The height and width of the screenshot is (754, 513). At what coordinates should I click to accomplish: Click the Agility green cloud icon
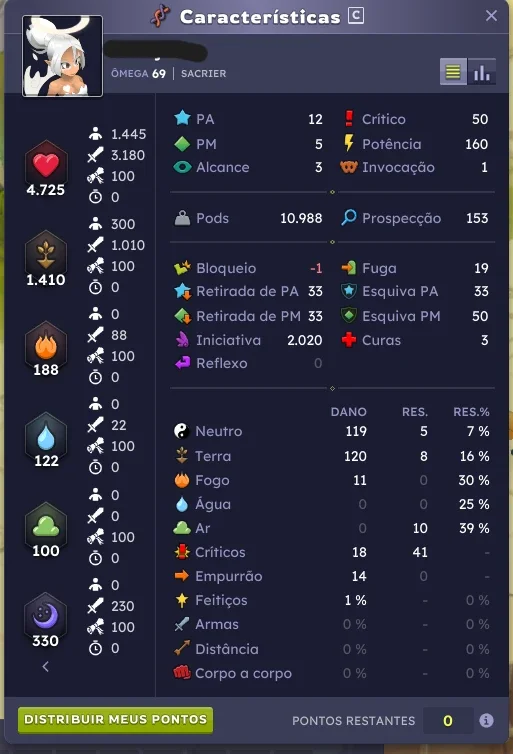46,524
